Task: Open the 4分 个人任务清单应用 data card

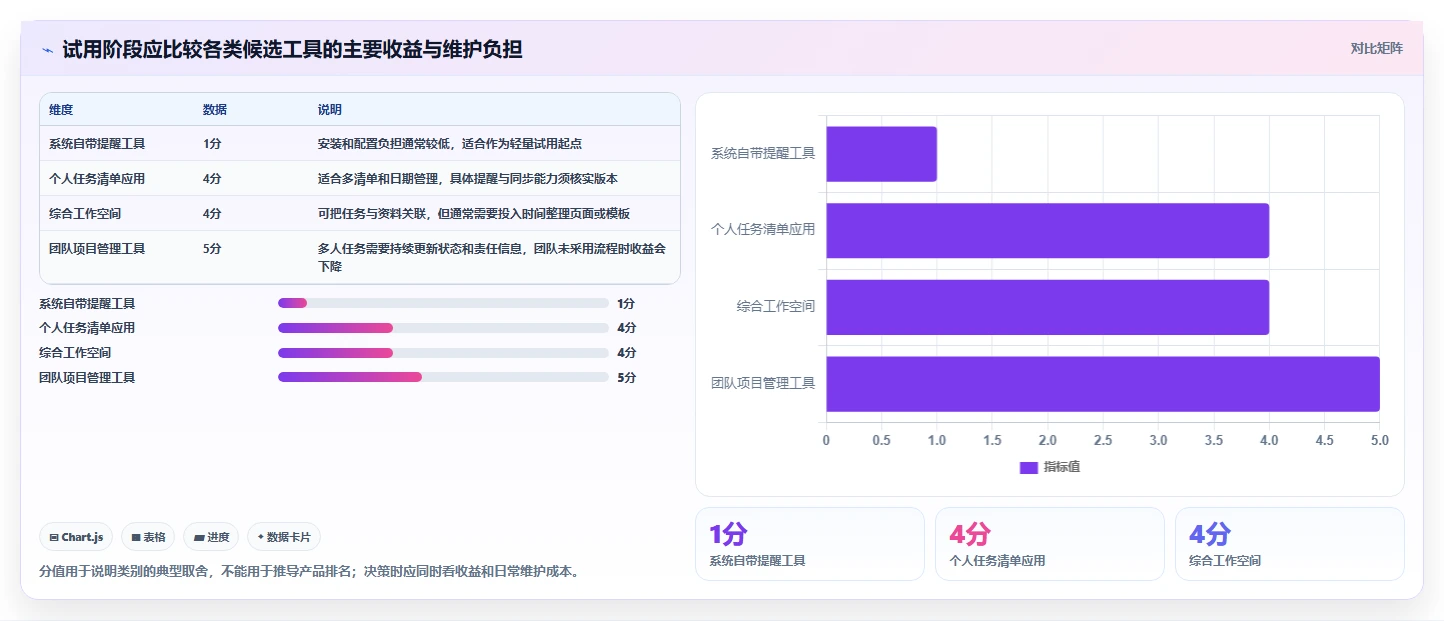Action: (x=1050, y=544)
